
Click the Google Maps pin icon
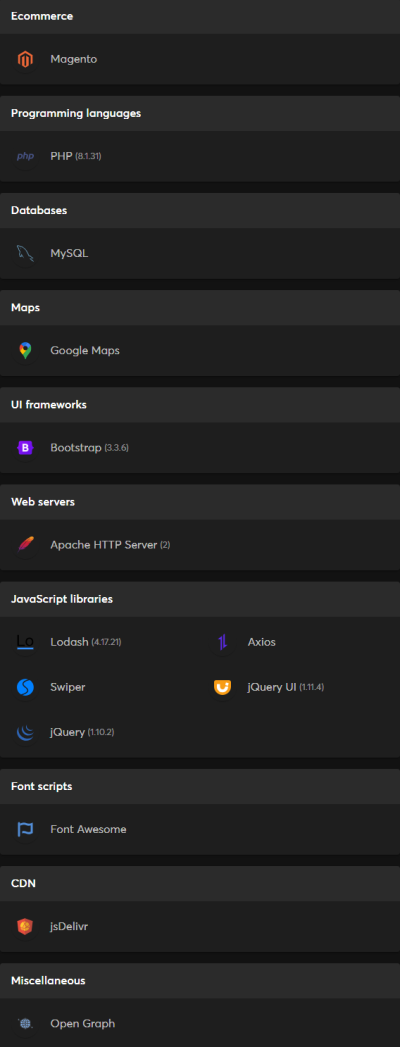(25, 351)
